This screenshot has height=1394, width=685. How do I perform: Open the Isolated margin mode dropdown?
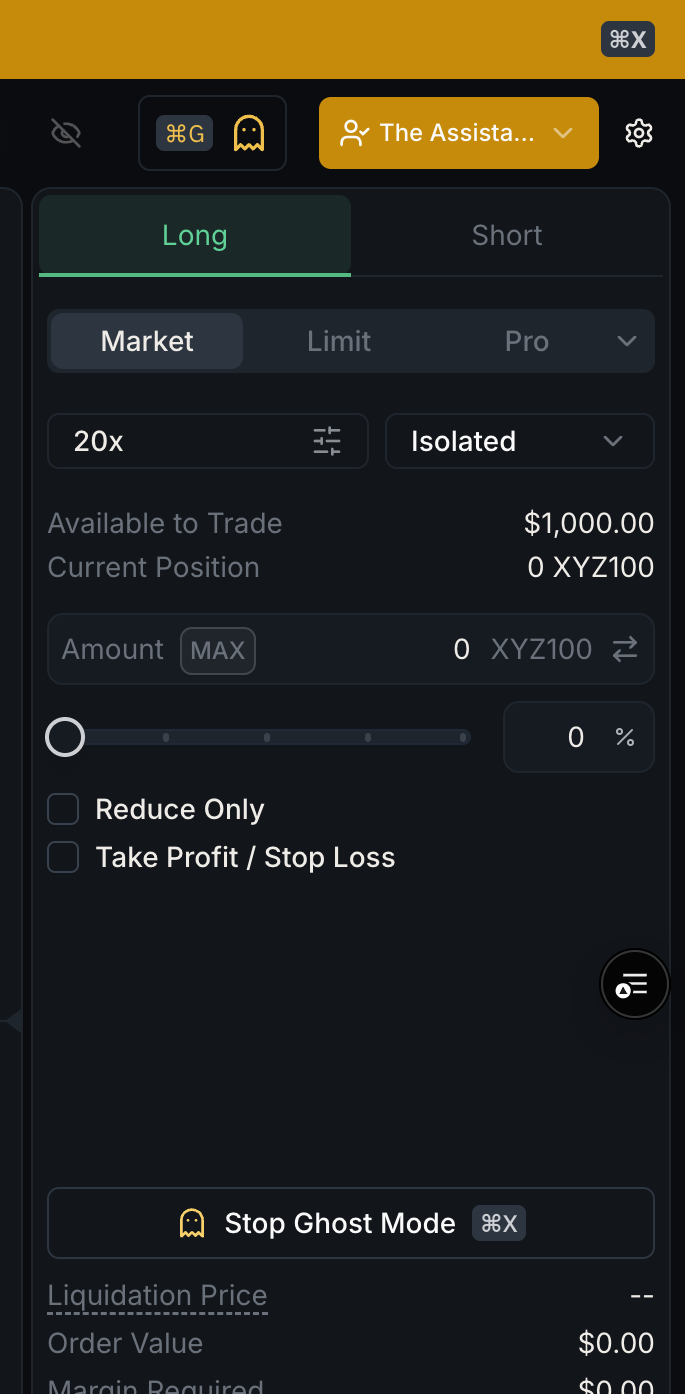pos(519,441)
